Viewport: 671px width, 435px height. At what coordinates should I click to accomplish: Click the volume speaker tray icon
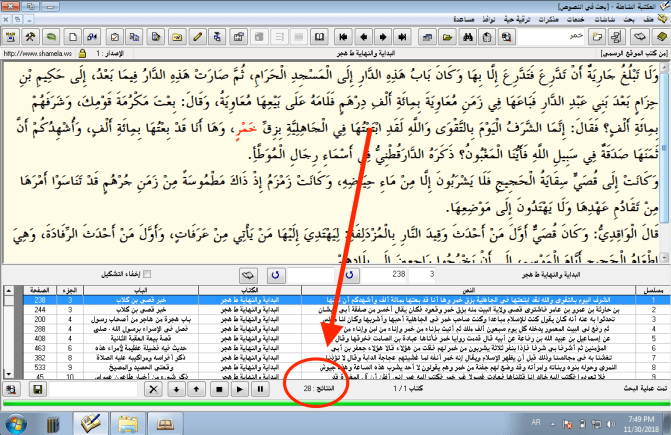tap(611, 424)
